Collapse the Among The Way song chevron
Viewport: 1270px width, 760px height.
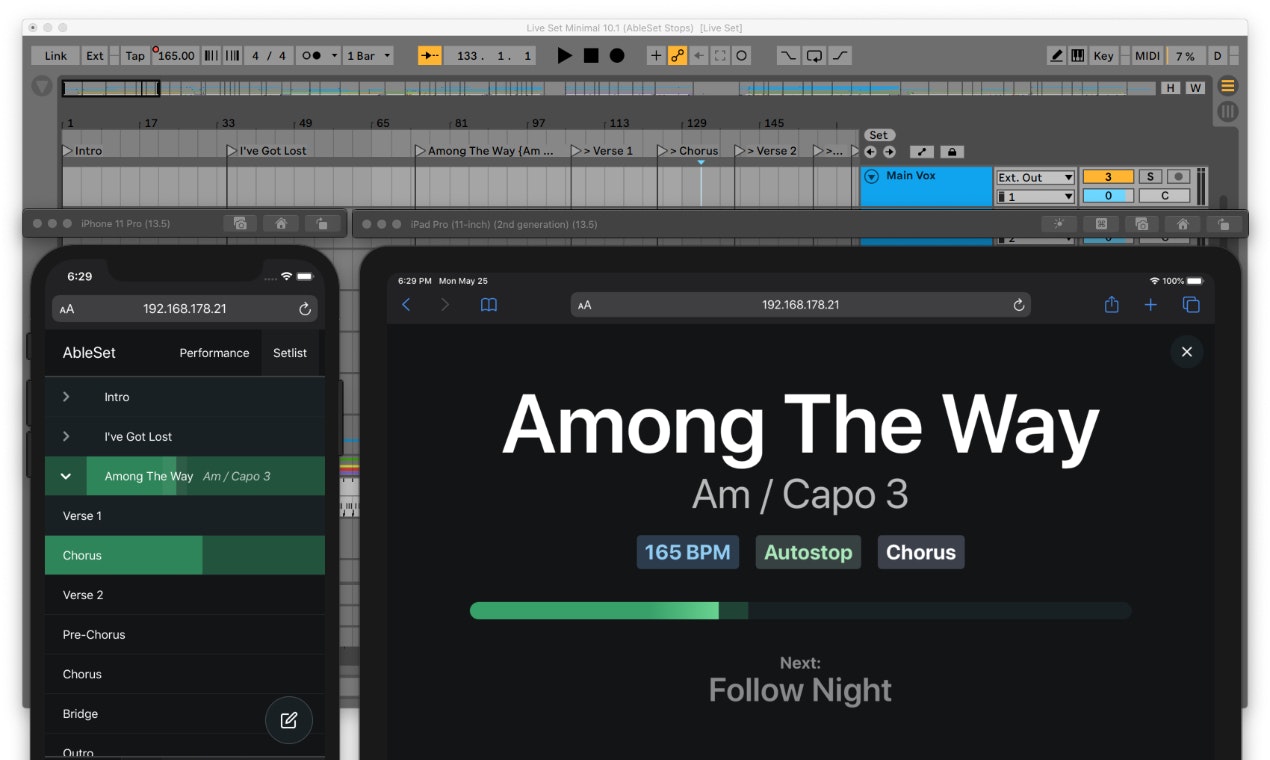(66, 476)
